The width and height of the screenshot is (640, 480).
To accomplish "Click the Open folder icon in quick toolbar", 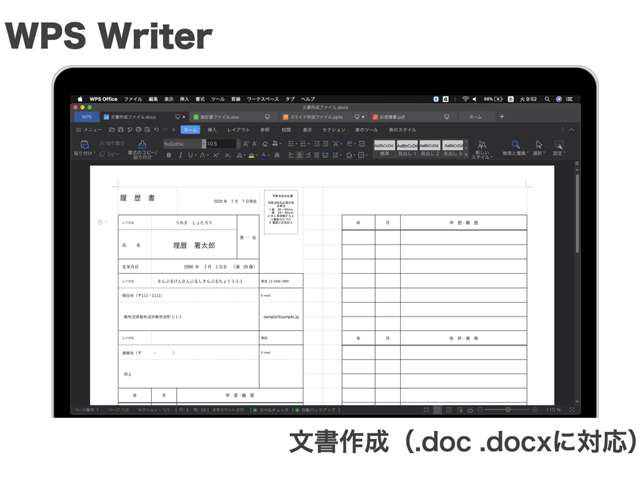I will [111, 130].
